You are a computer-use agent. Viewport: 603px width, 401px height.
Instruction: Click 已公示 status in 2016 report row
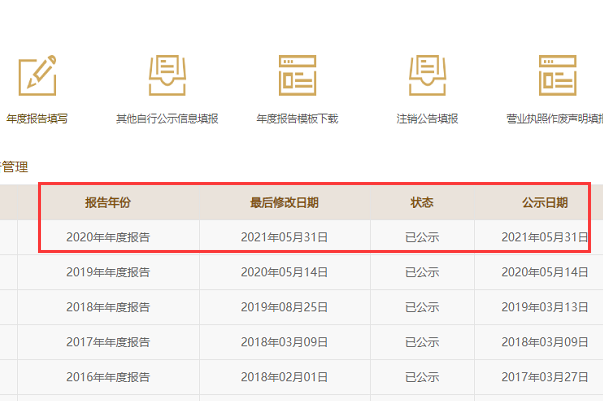(x=422, y=377)
